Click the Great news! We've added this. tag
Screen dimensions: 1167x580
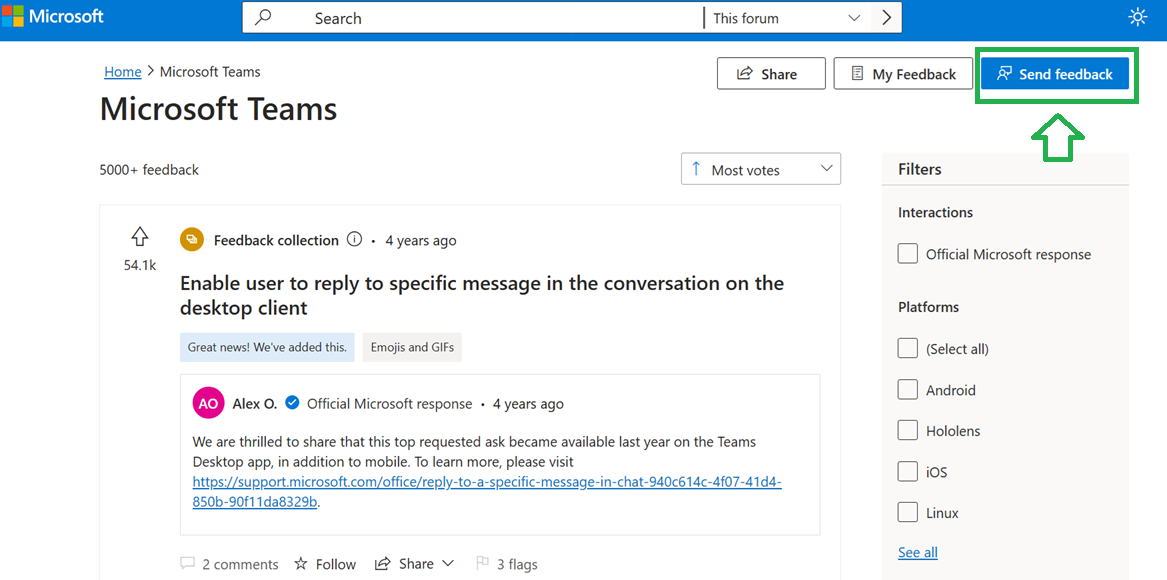tap(267, 347)
